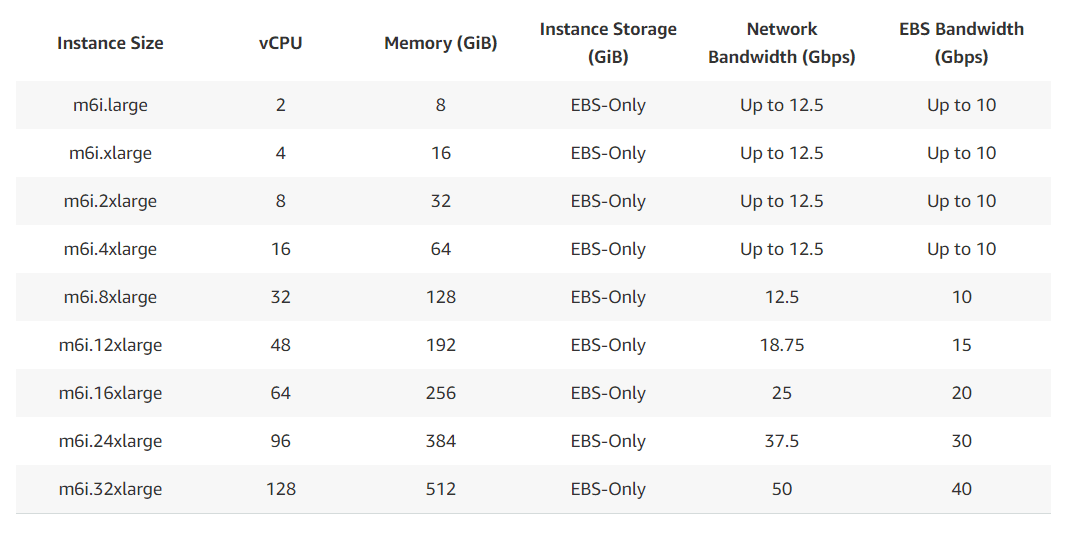This screenshot has height=535, width=1066.
Task: Click the Network Bandwidth (Gbps) header
Action: [x=782, y=43]
